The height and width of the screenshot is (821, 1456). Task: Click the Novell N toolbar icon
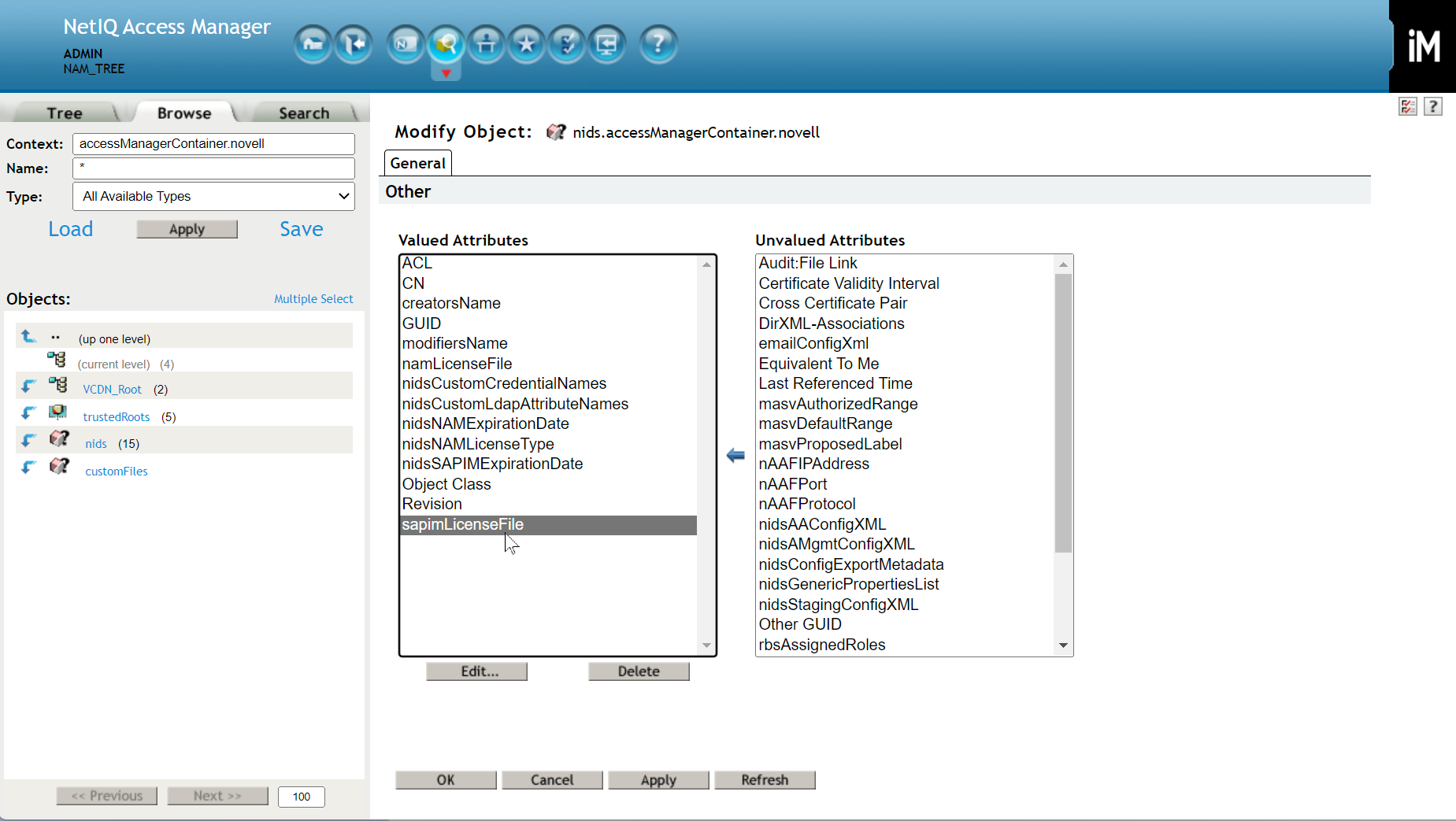click(406, 44)
